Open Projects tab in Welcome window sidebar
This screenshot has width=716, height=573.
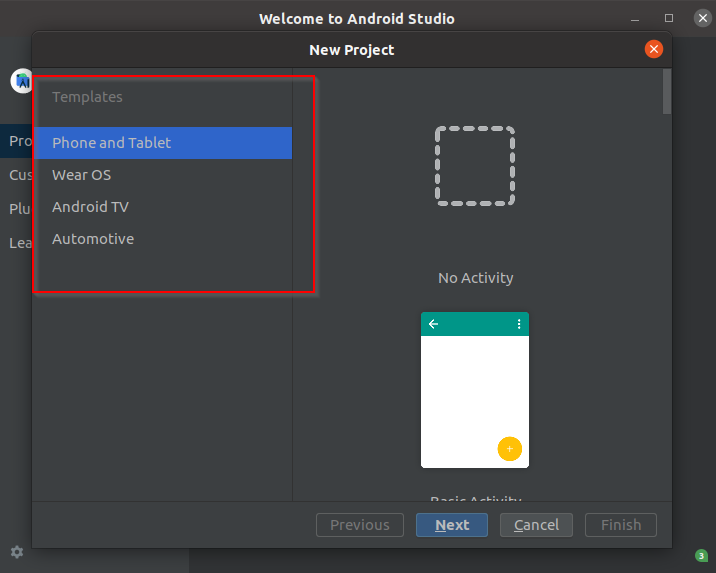tap(16, 141)
